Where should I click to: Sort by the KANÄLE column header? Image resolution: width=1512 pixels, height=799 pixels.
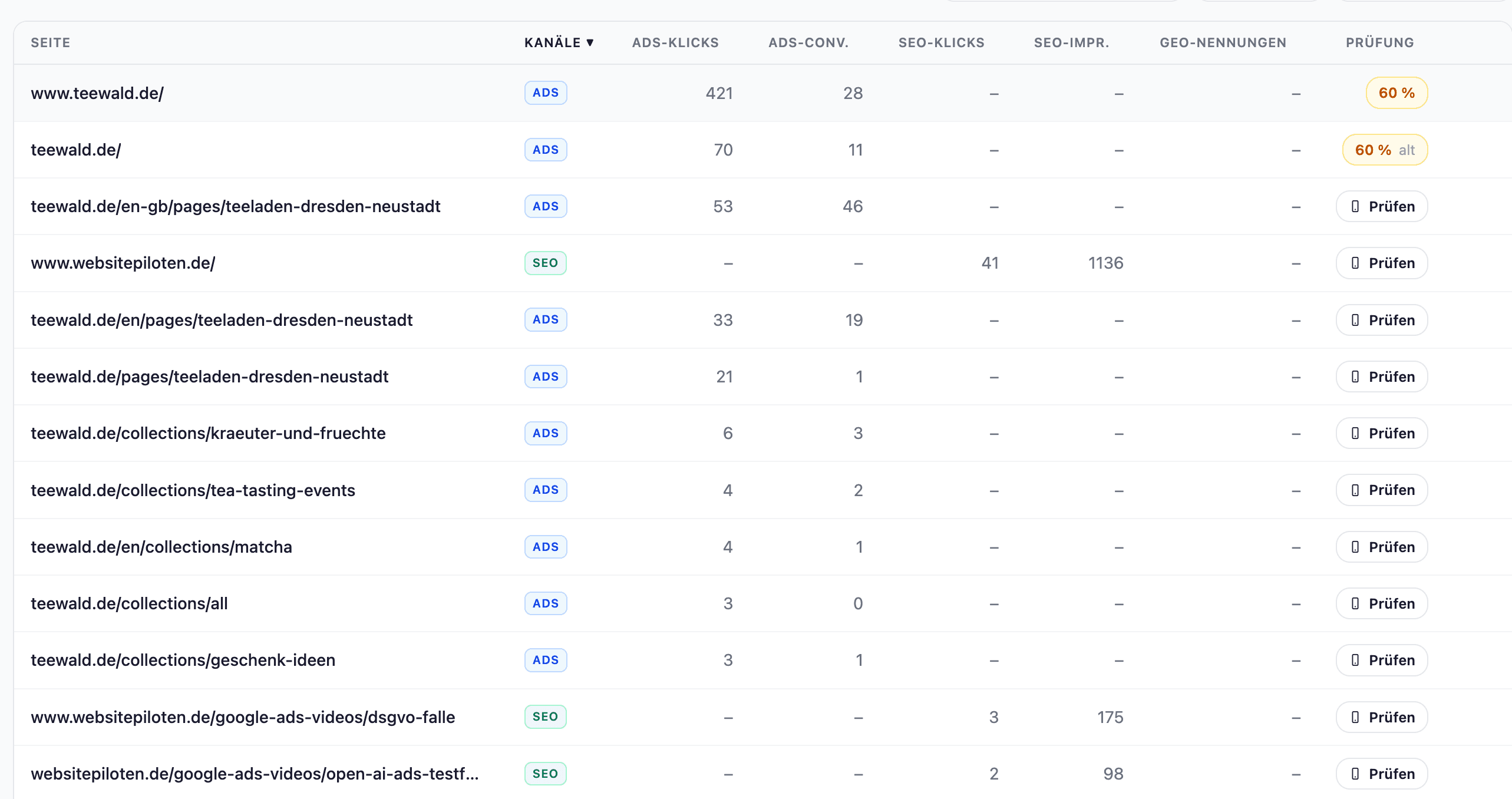559,42
